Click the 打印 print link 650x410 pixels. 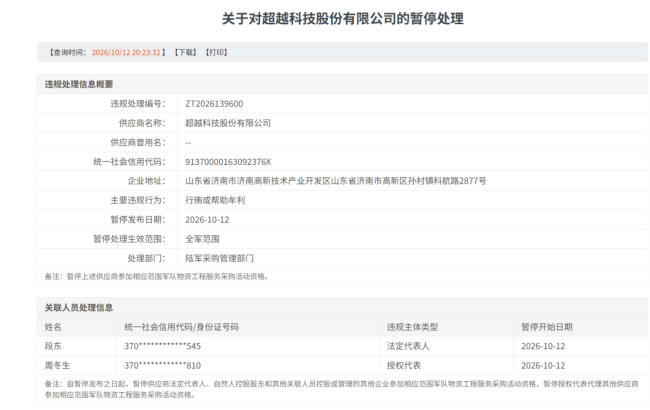tap(216, 52)
